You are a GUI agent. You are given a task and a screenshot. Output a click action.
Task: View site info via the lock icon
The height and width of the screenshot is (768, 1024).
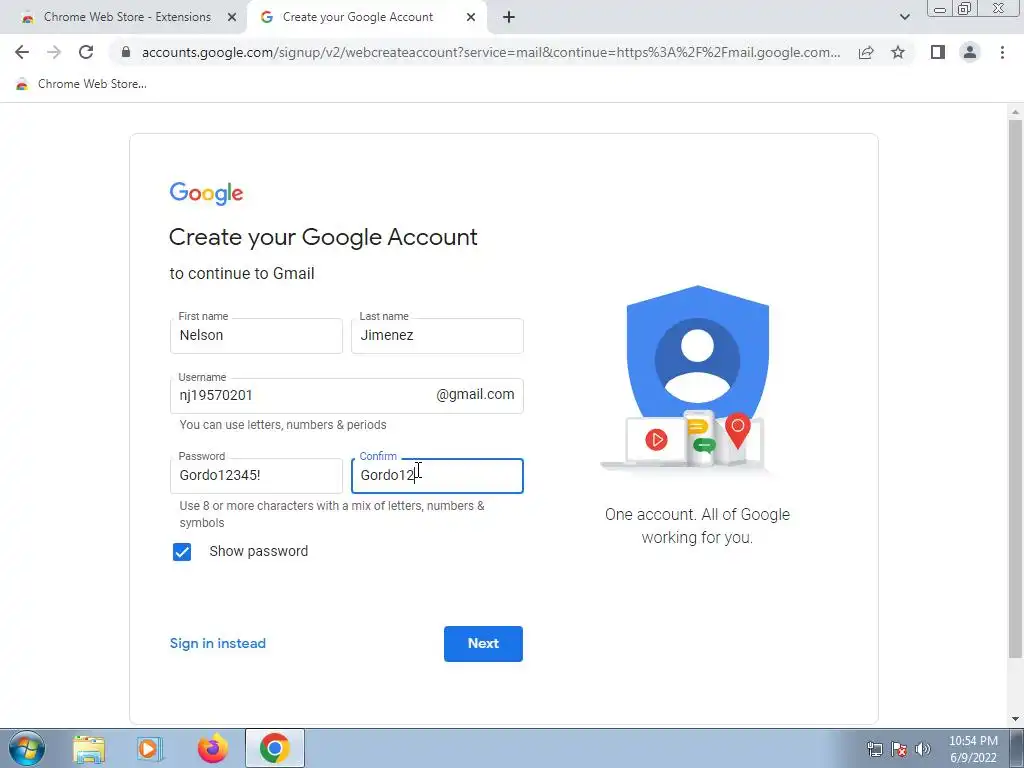pyautogui.click(x=126, y=52)
